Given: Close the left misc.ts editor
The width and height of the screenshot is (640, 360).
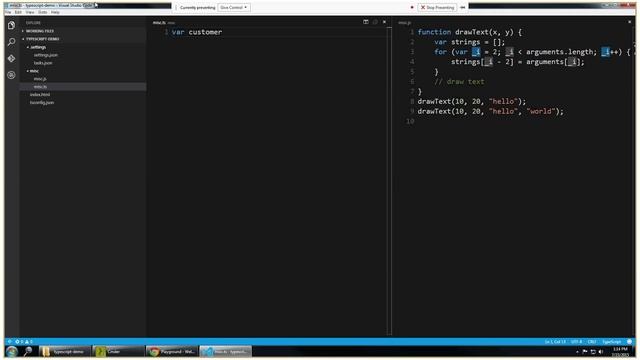Looking at the screenshot, I should click(x=384, y=22).
